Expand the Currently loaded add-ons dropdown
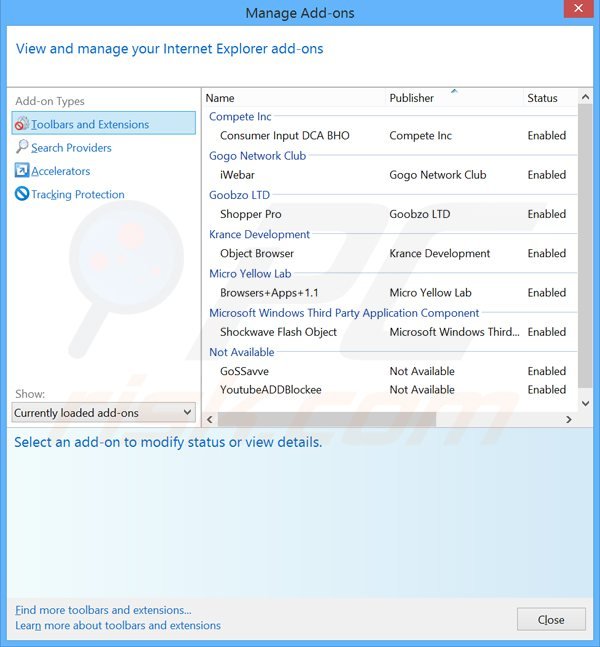 pyautogui.click(x=103, y=412)
